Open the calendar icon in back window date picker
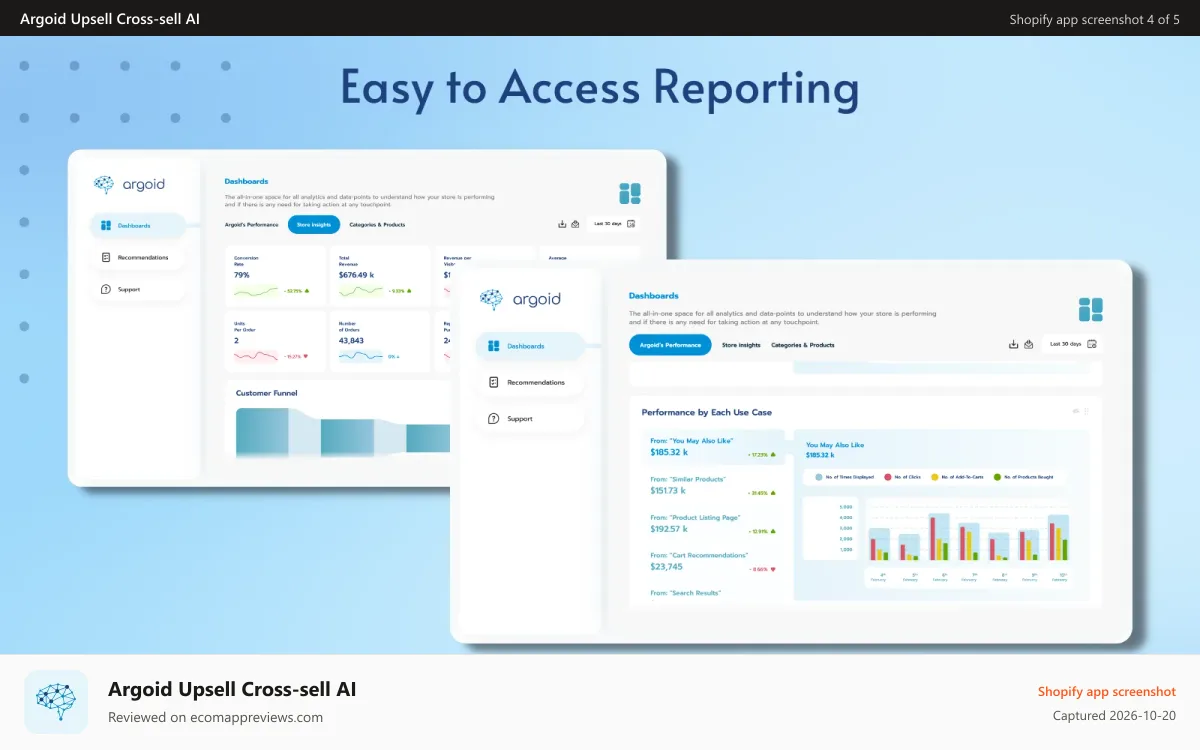1200x750 pixels. [631, 224]
